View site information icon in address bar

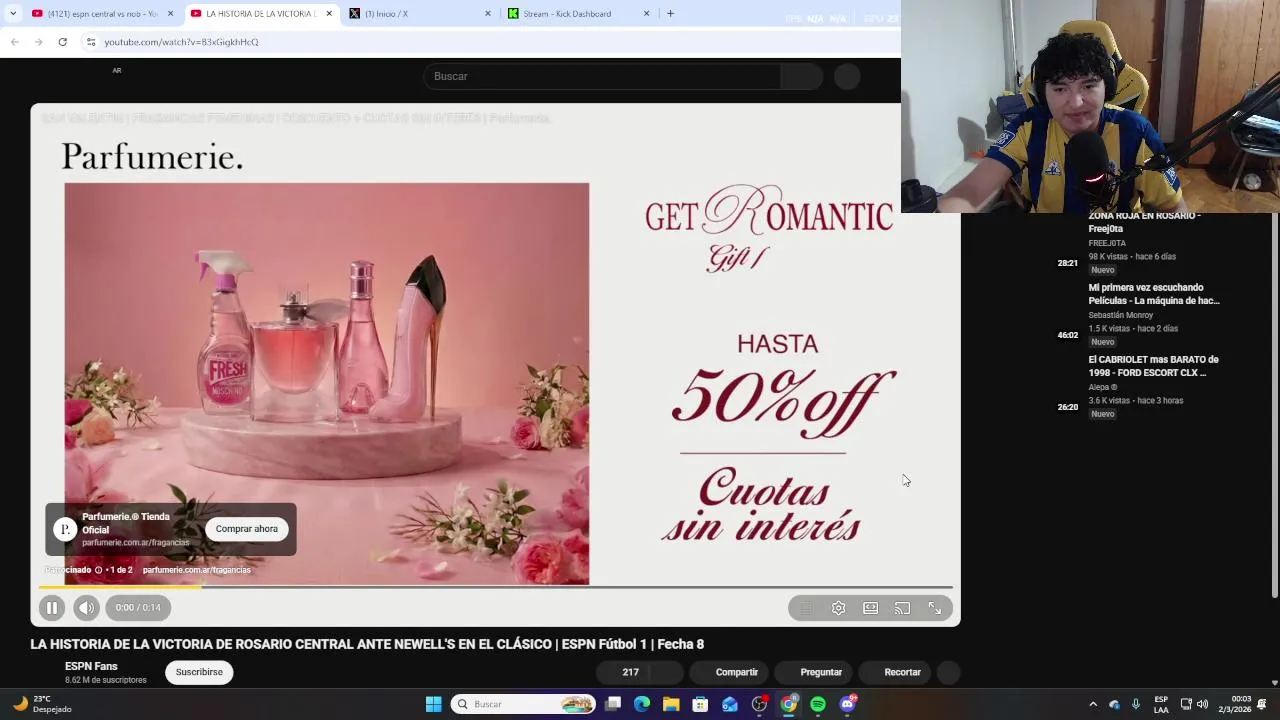pos(90,42)
